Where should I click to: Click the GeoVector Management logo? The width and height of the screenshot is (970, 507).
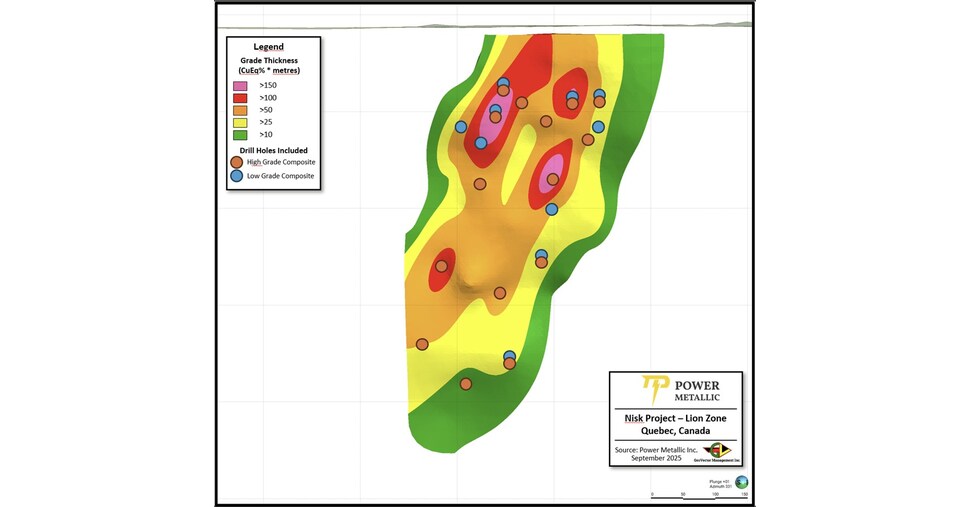(x=716, y=451)
